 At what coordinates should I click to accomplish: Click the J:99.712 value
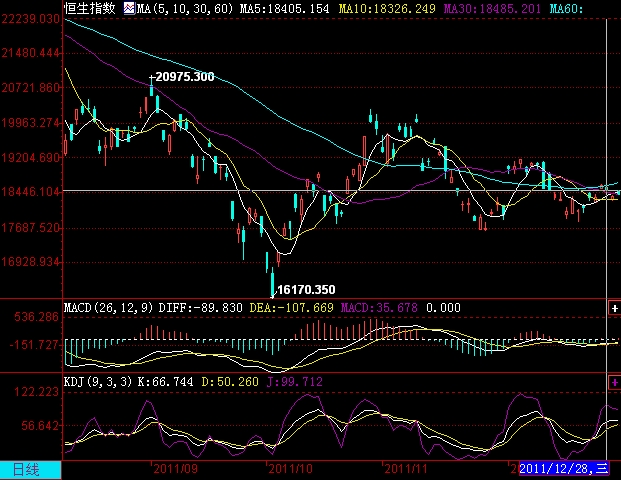coord(295,382)
